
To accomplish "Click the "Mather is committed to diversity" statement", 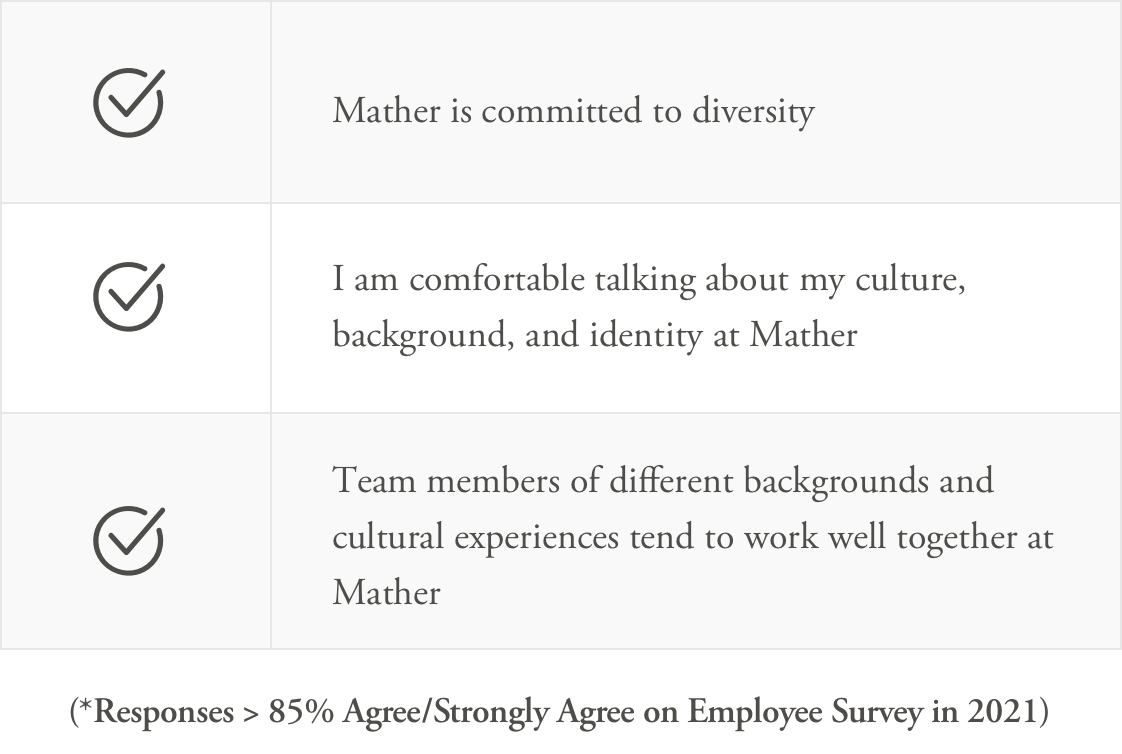I will (x=573, y=112).
